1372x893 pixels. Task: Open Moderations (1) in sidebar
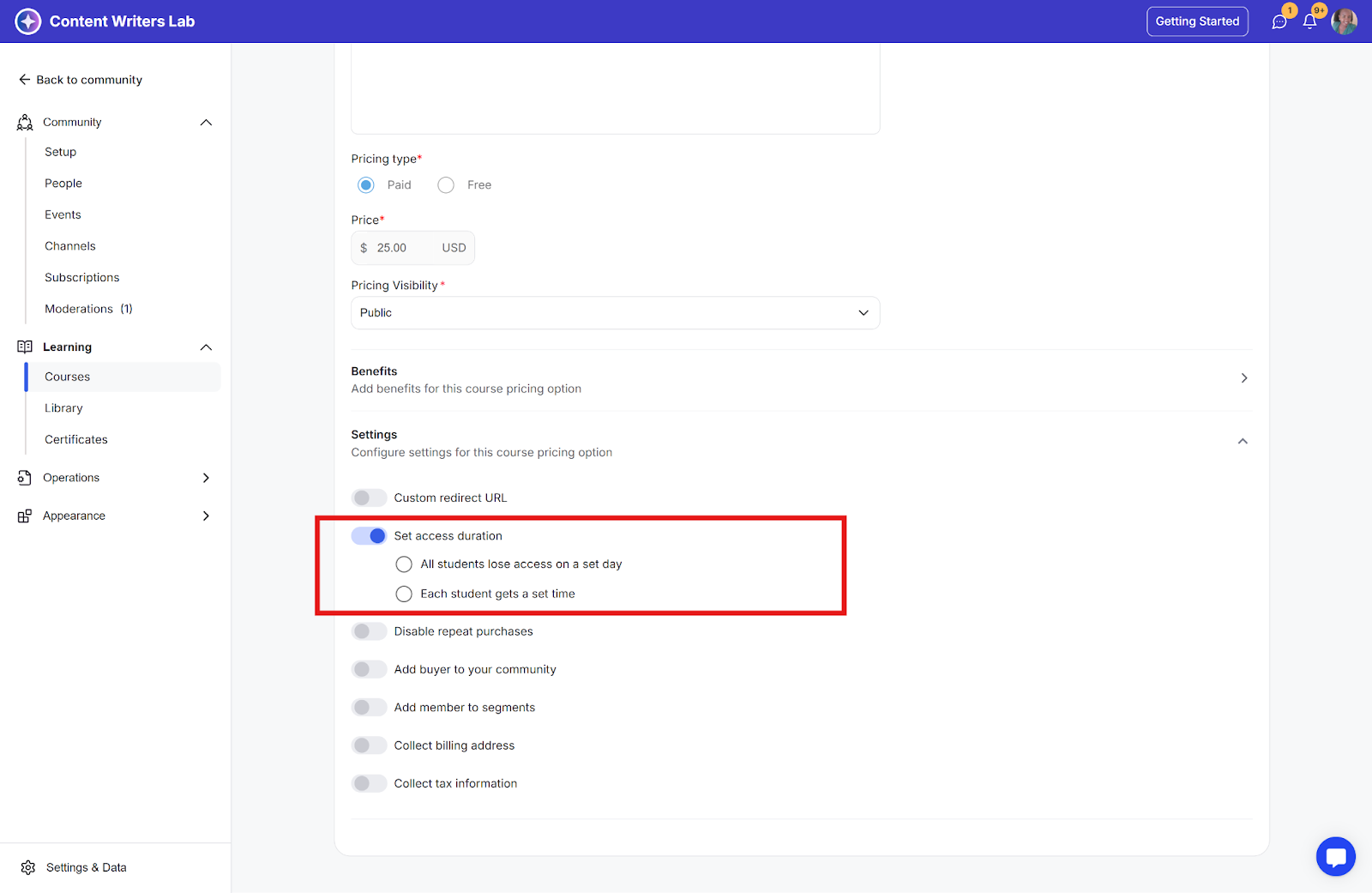(x=89, y=309)
